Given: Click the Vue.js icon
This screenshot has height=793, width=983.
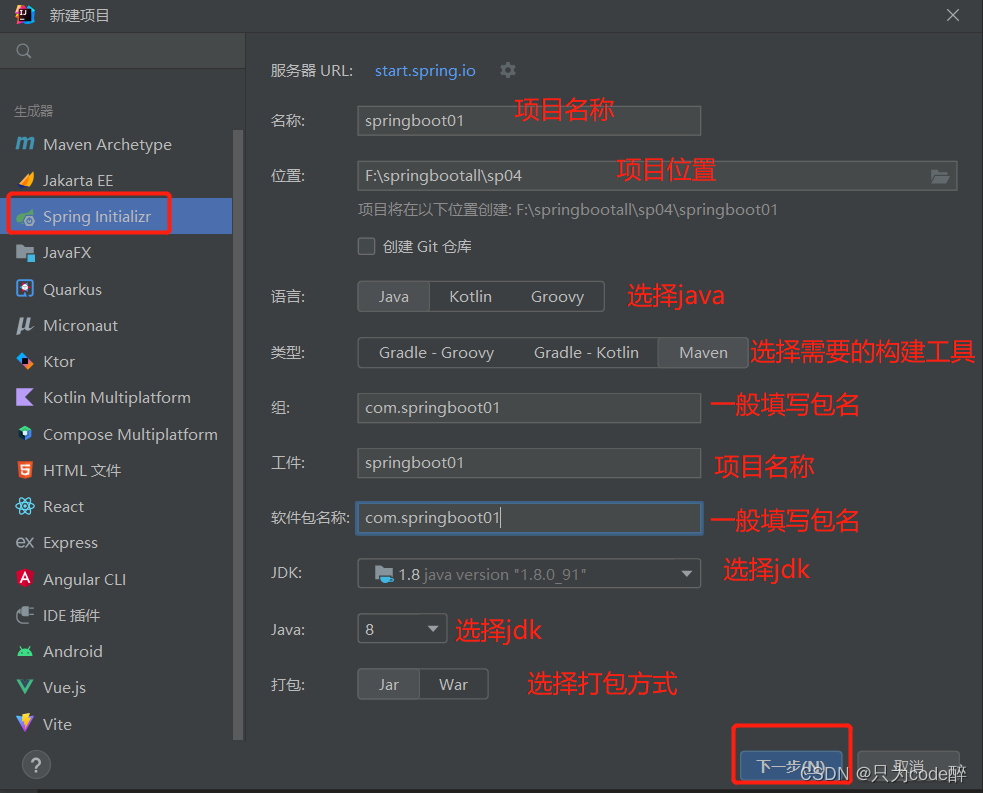Looking at the screenshot, I should pos(25,686).
